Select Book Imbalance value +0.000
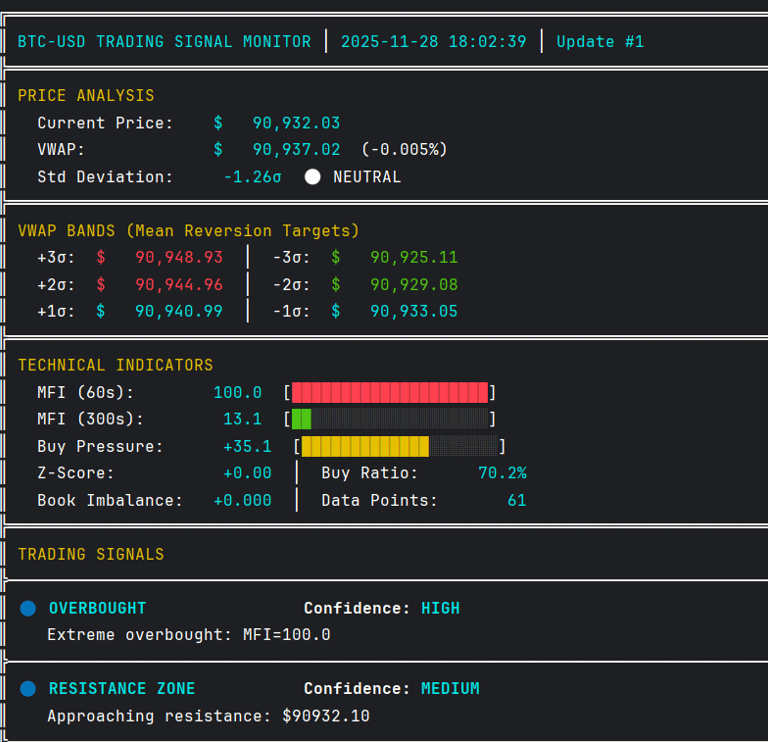The height and width of the screenshot is (742, 768). point(242,501)
